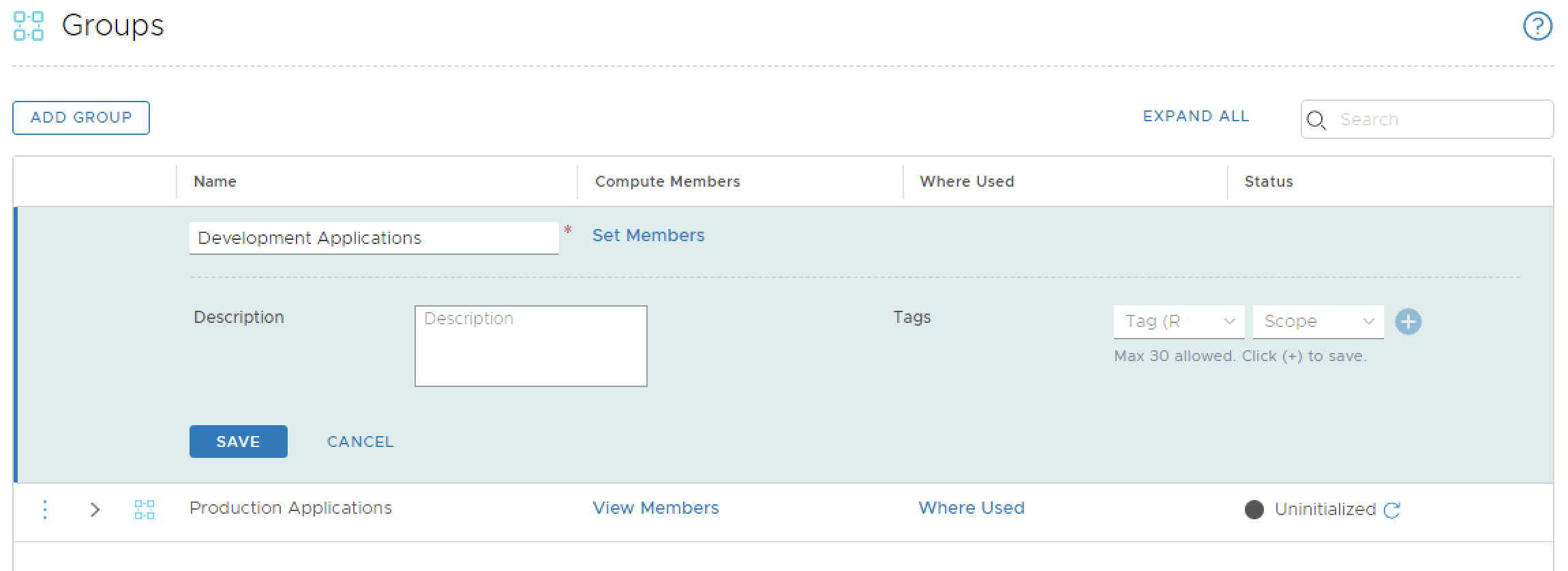Save the Development Applications group
Screen dimensions: 1568x571
click(238, 442)
